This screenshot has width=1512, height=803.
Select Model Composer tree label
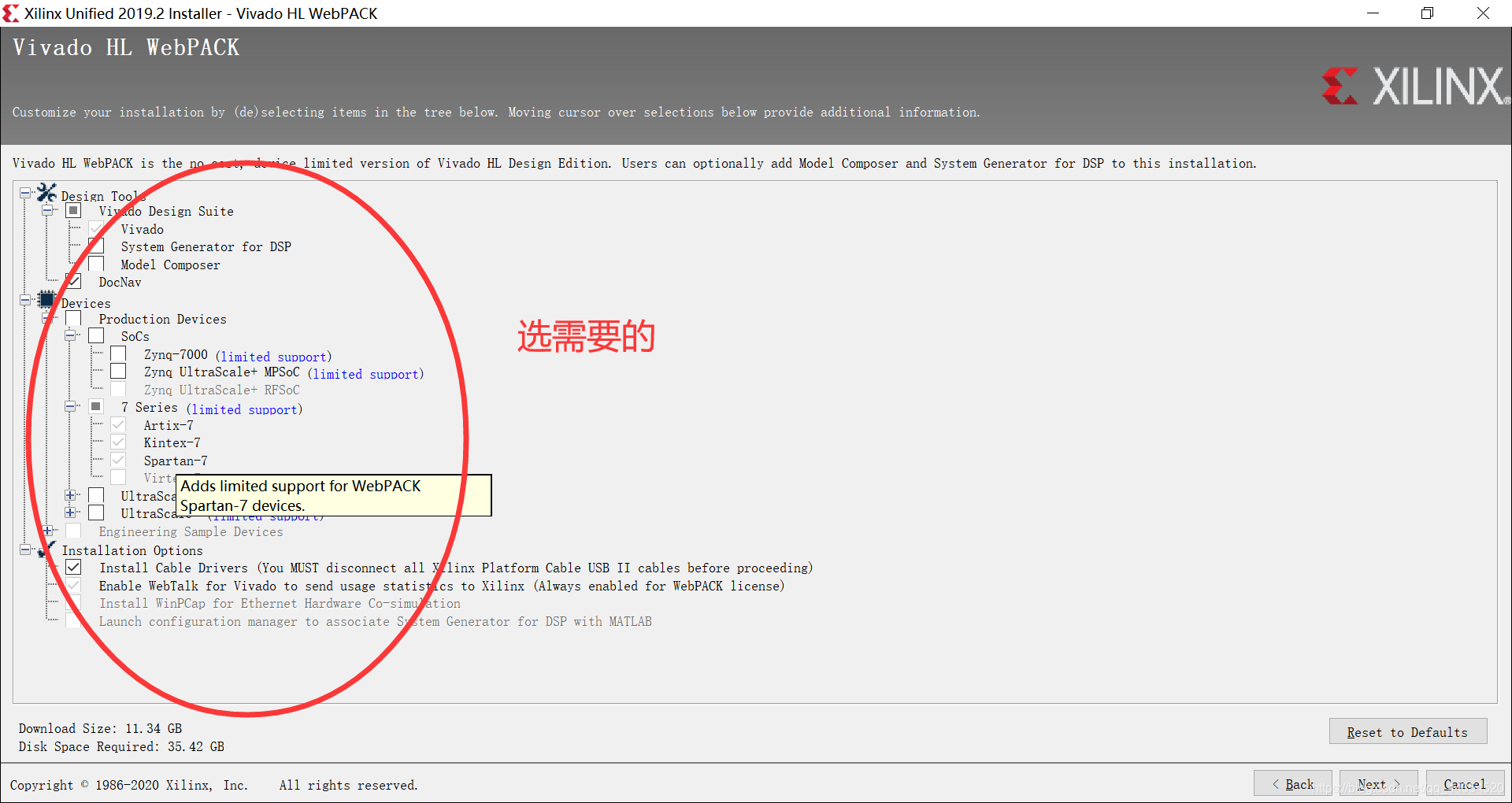point(170,265)
